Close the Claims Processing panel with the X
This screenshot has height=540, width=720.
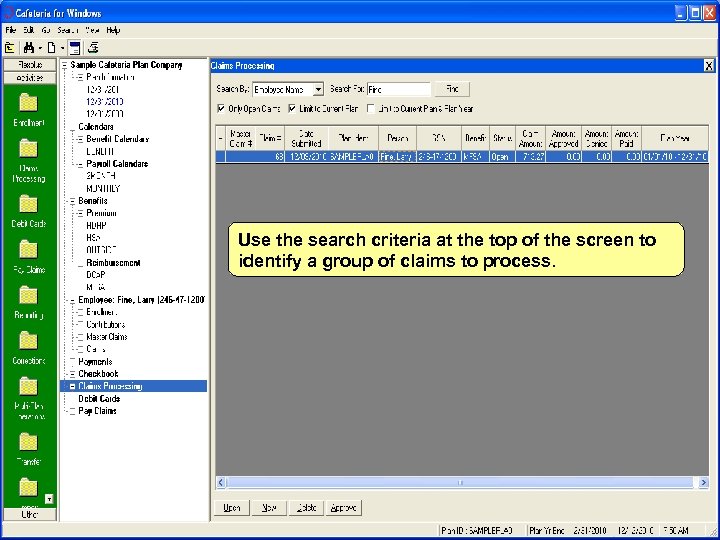point(709,66)
